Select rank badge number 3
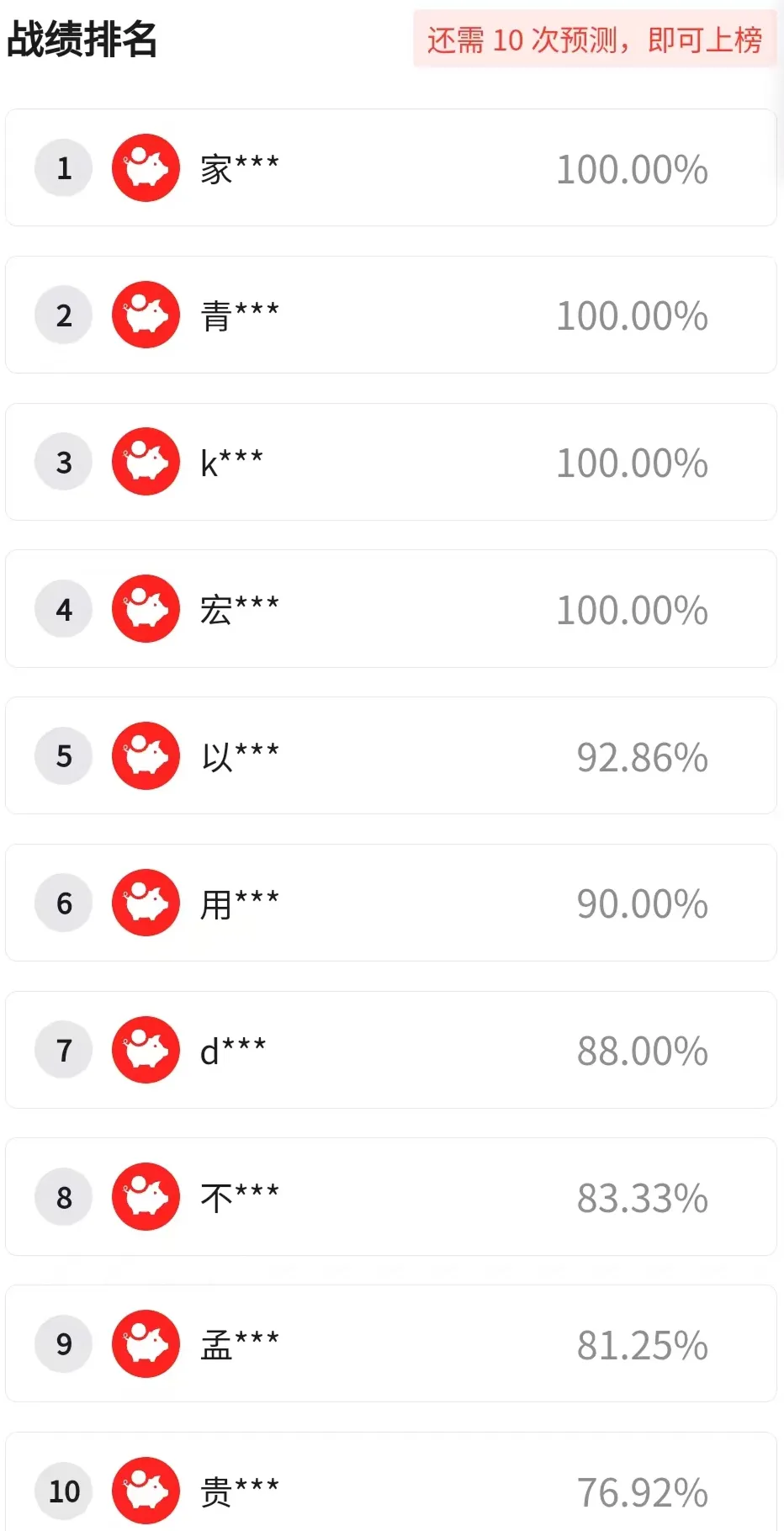Screen dimensions: 784x1531 point(64,462)
